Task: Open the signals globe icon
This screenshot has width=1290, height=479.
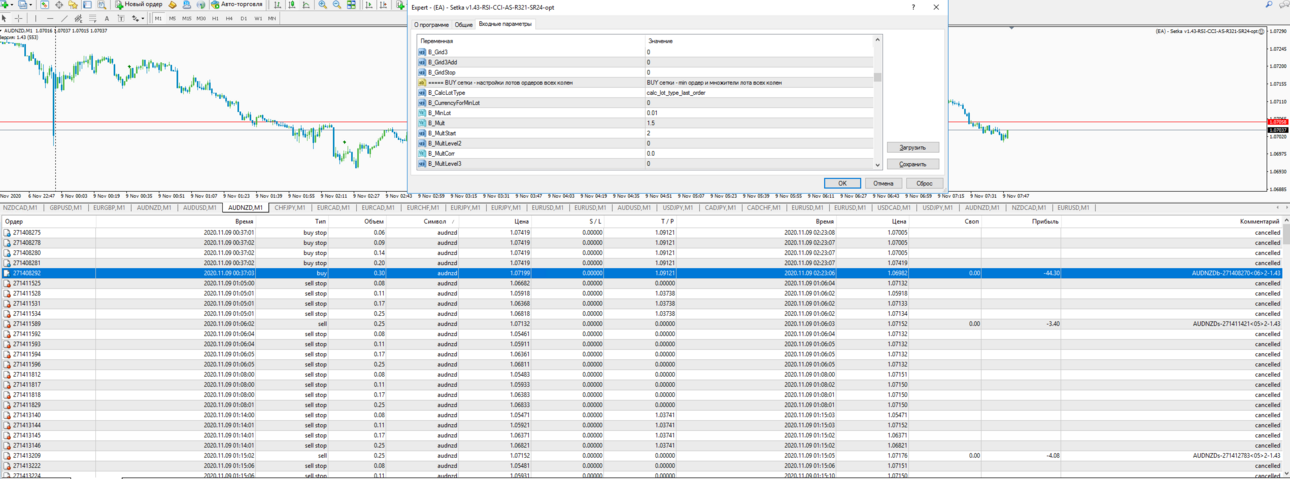Action: (x=201, y=5)
